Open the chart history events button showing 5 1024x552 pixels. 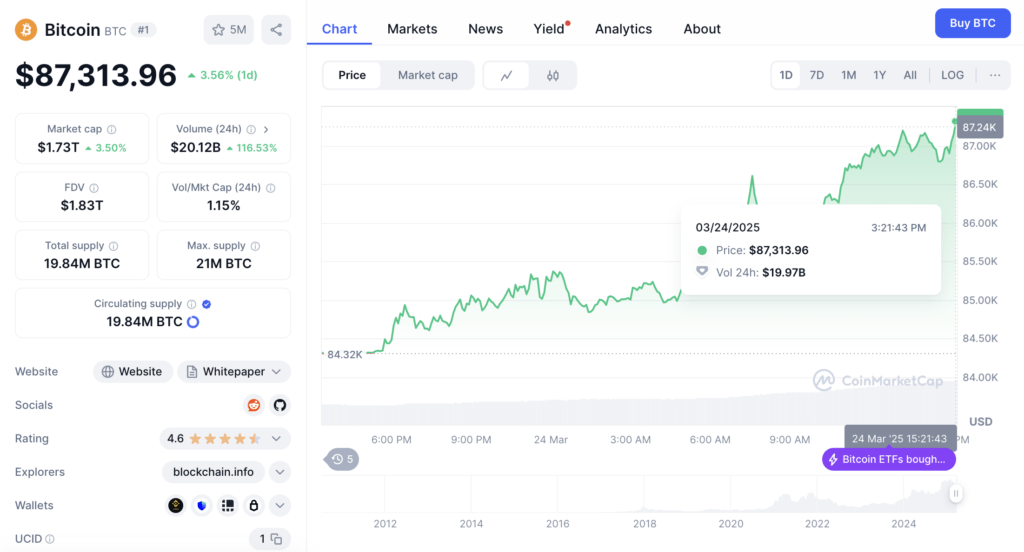(342, 459)
